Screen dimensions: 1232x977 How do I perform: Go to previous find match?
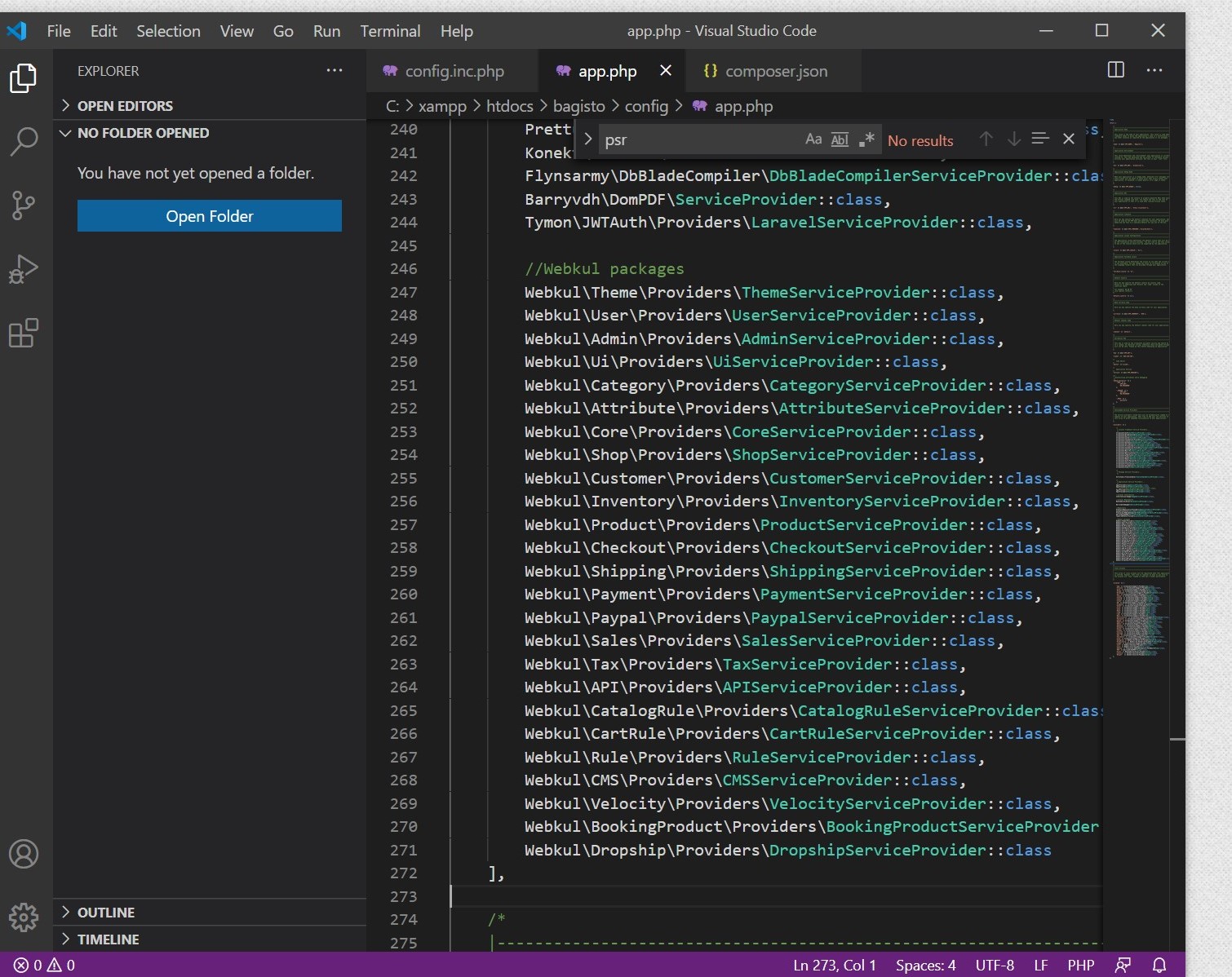986,139
